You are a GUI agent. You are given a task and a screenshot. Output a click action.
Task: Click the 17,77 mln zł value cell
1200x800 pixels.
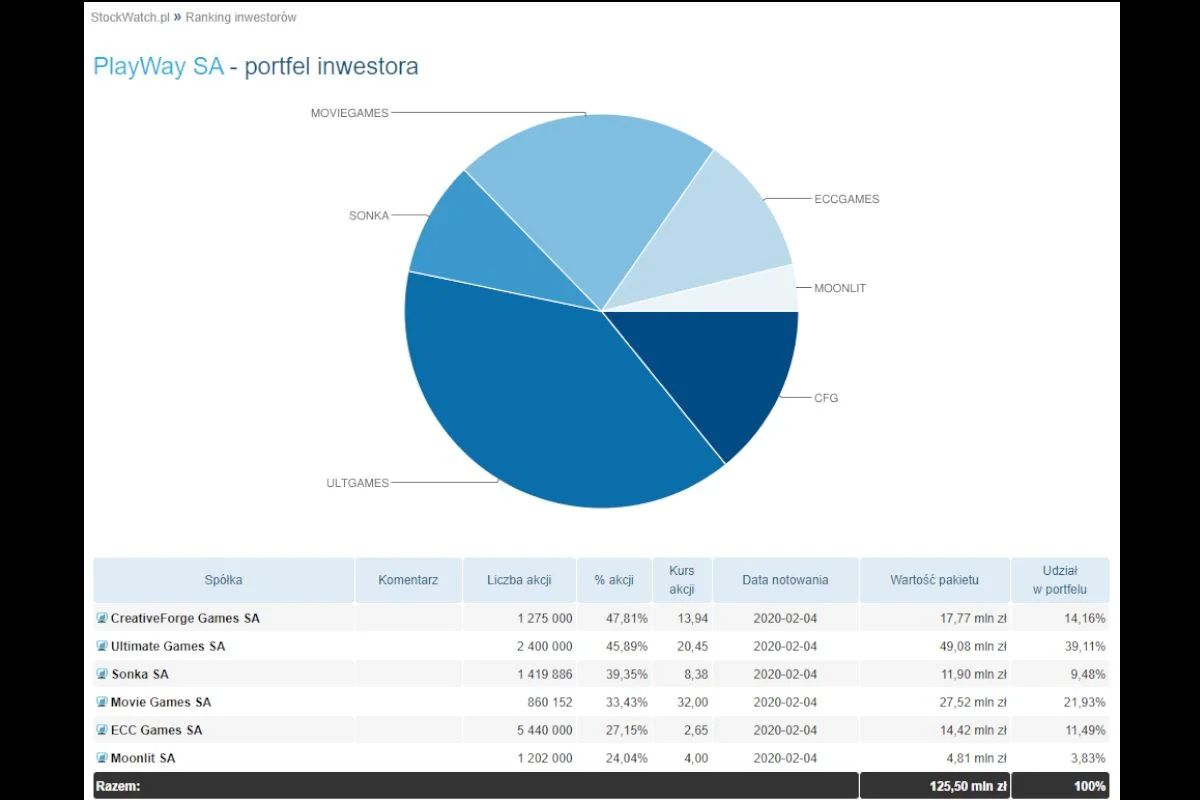(x=934, y=618)
